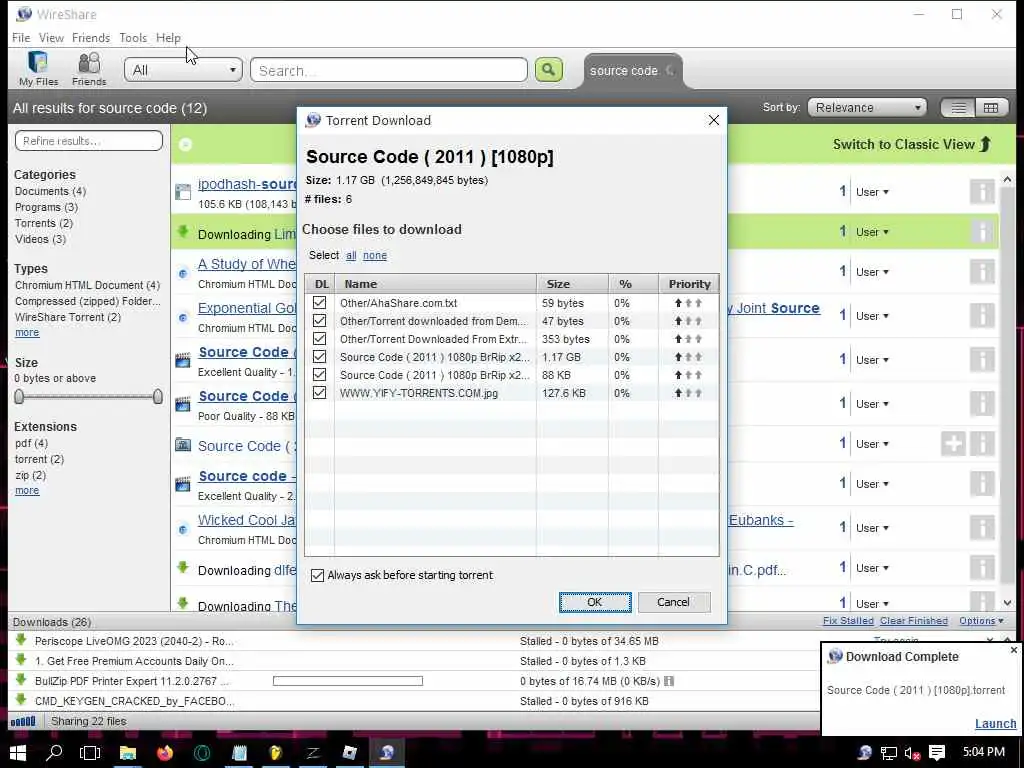This screenshot has width=1024, height=768.
Task: Adjust left handle of Size slider
Action: (x=19, y=396)
